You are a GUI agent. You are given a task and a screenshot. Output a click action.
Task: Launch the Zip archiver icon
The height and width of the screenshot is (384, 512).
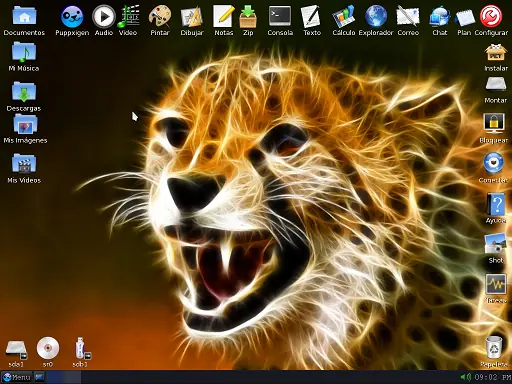tap(248, 17)
